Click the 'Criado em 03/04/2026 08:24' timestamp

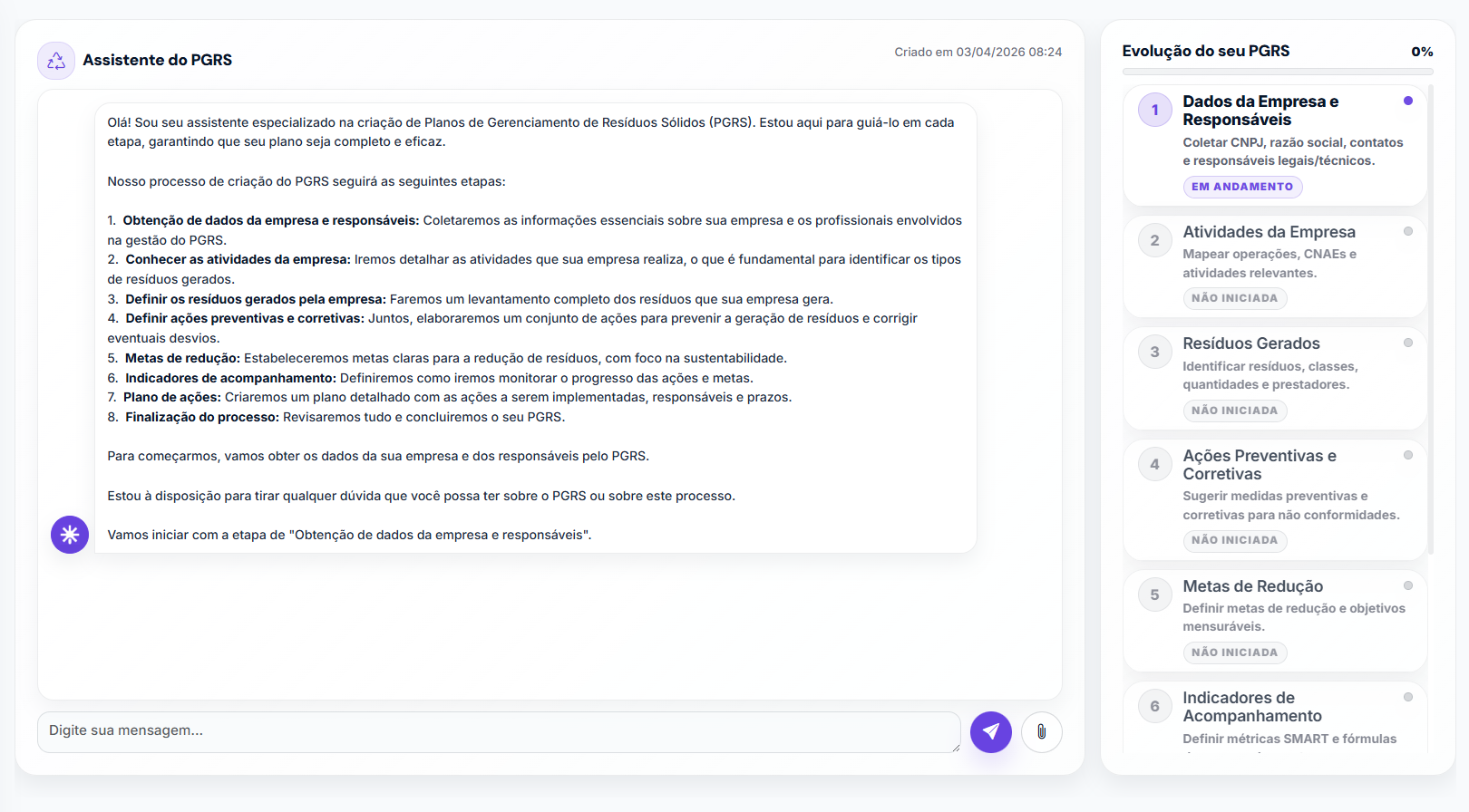point(978,52)
